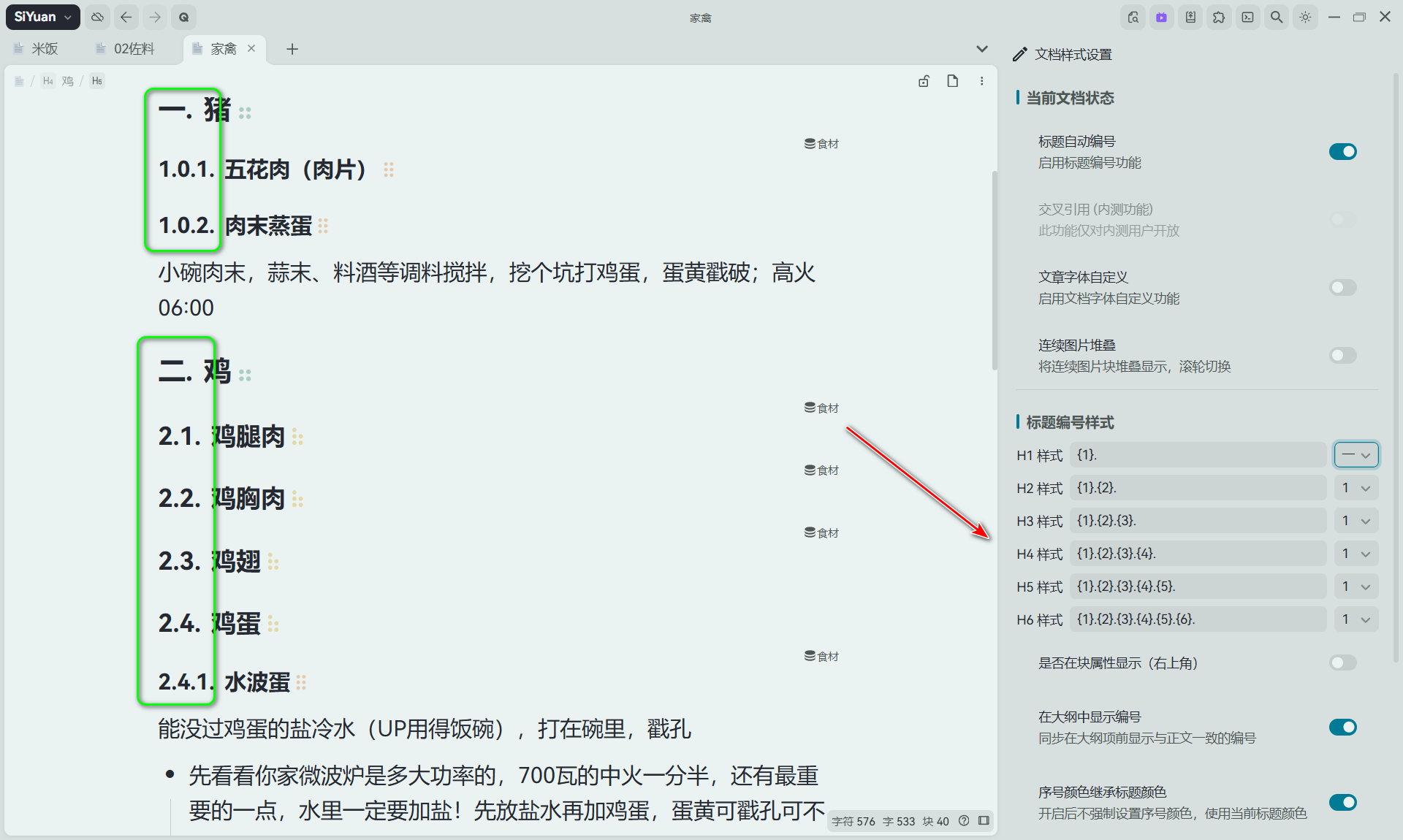Click the help question mark in status bar
Screen dimensions: 1403x840
[x=964, y=821]
